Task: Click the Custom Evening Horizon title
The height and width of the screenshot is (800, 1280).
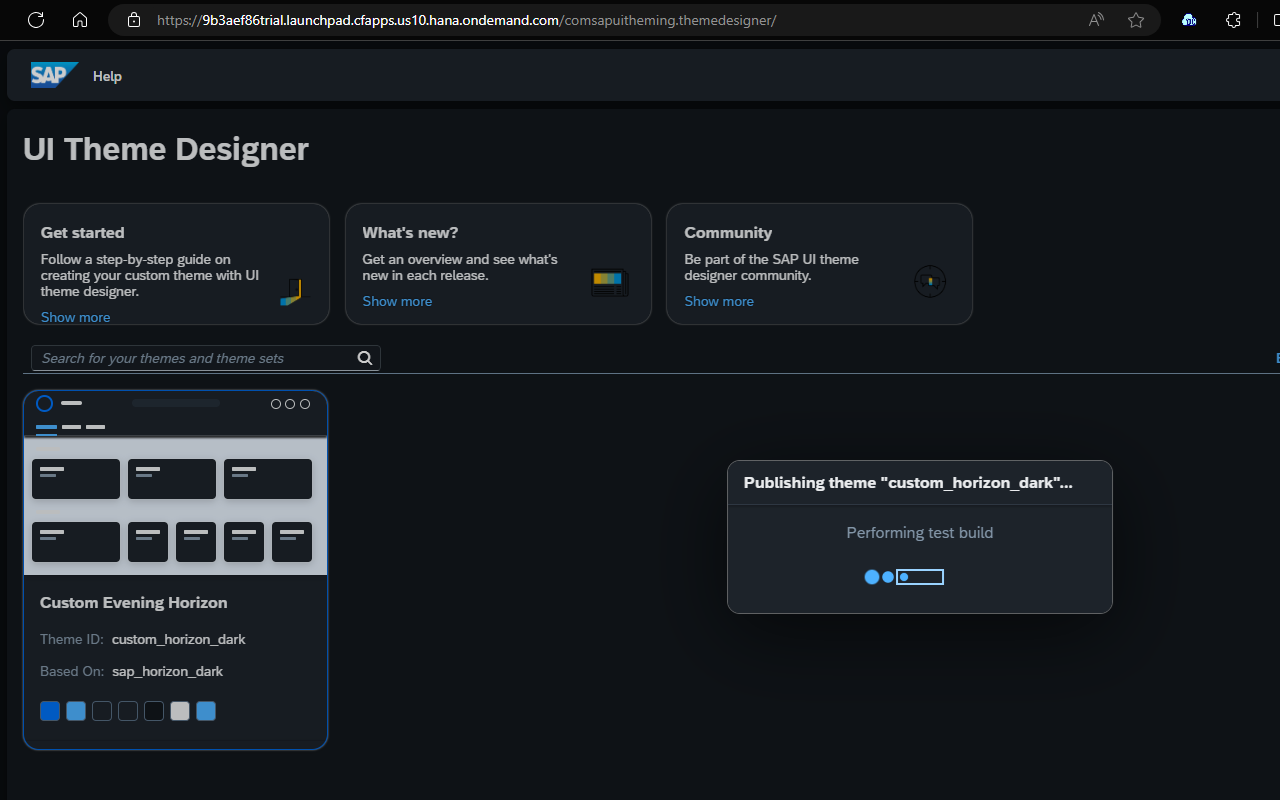Action: click(134, 603)
